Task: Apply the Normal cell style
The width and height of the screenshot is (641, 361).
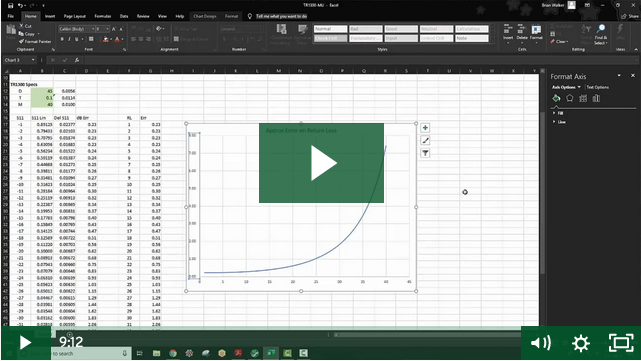Action: coord(330,29)
